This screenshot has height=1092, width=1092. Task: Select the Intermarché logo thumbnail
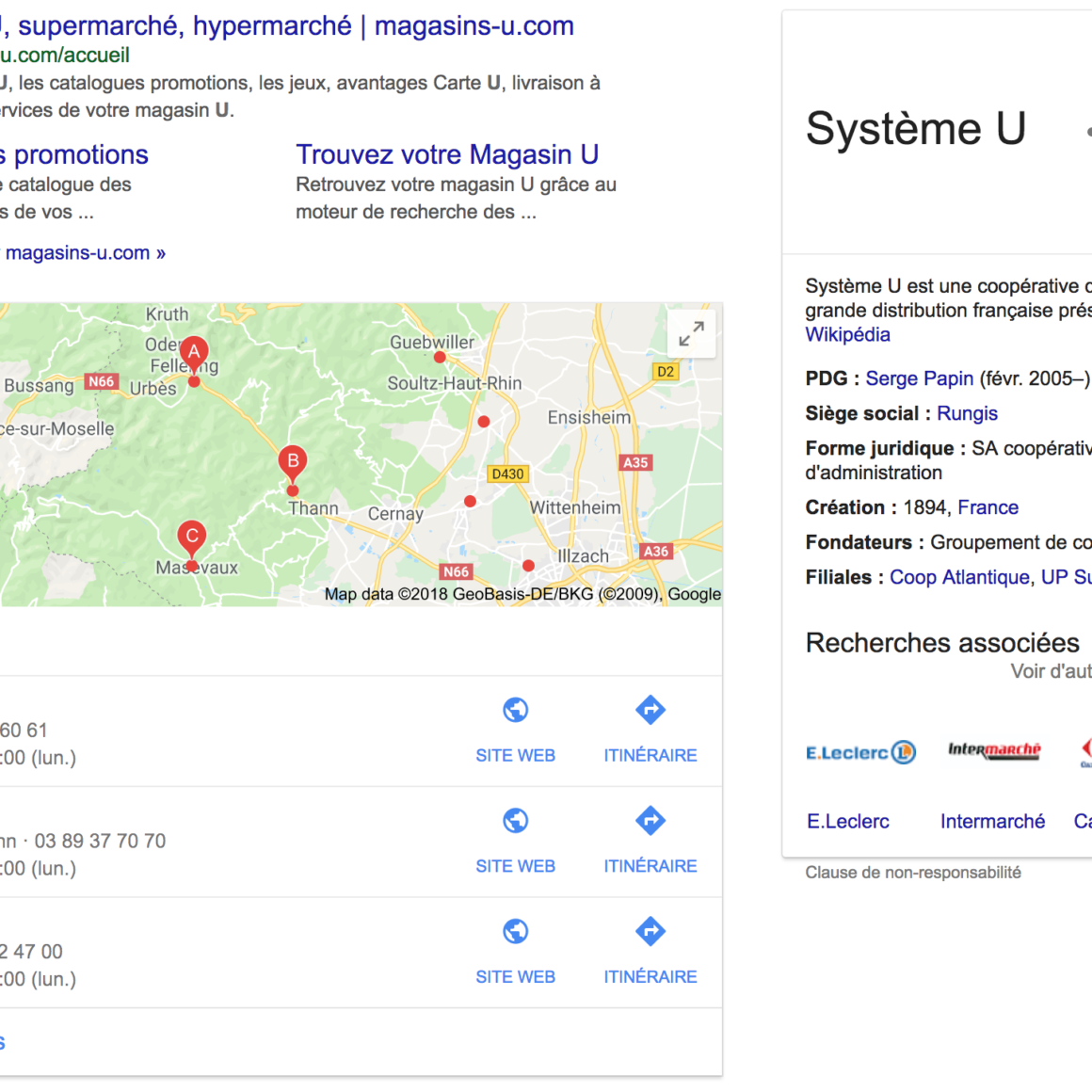pyautogui.click(x=993, y=750)
